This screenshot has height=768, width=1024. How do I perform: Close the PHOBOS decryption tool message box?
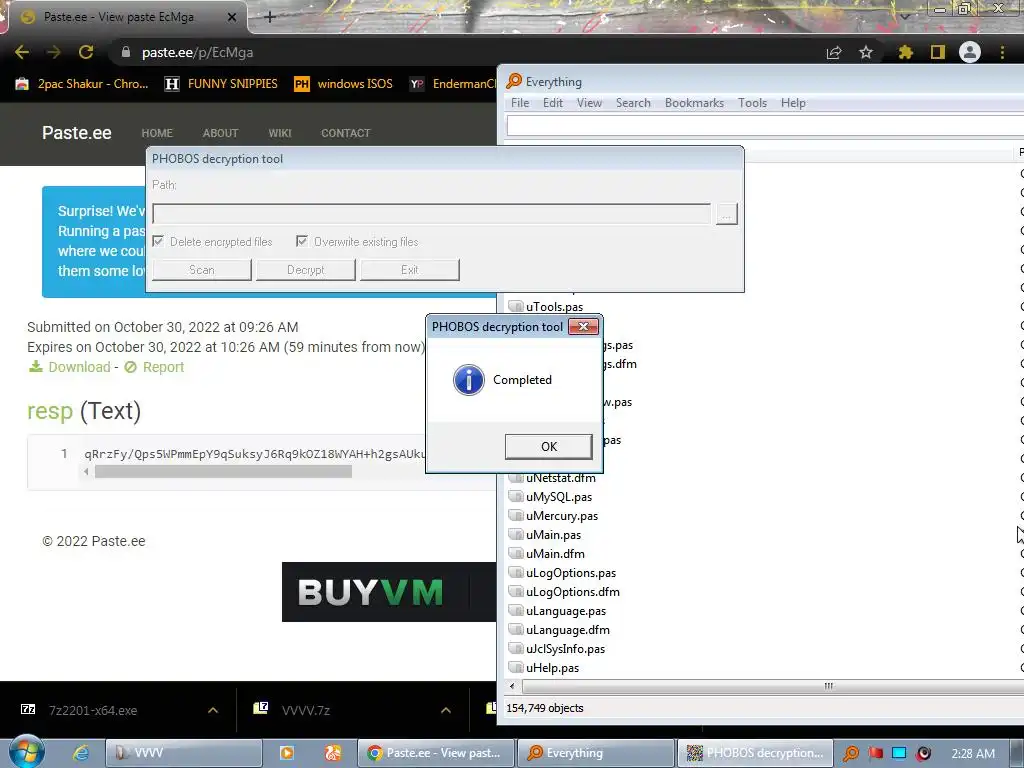pos(583,327)
